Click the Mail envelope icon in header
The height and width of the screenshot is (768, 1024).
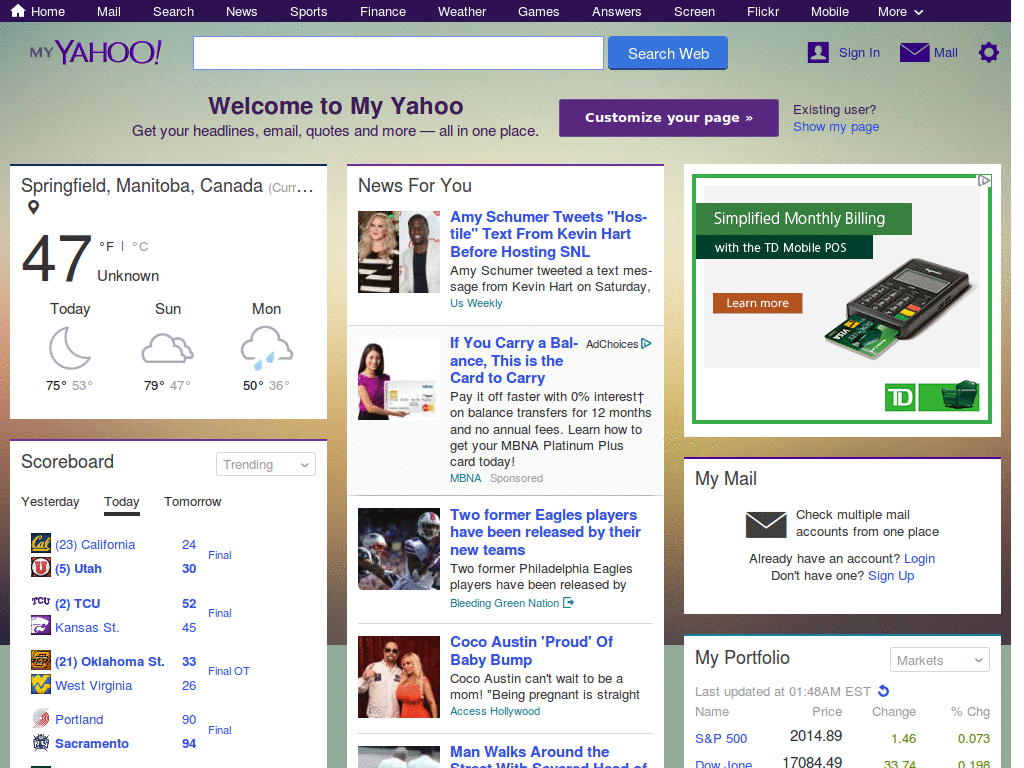tap(914, 52)
